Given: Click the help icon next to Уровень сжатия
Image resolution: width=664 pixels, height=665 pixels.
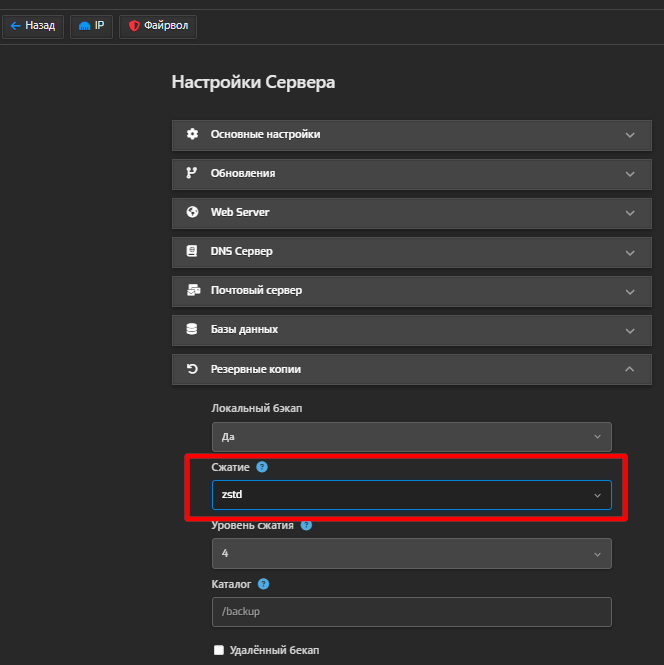Looking at the screenshot, I should coord(306,525).
